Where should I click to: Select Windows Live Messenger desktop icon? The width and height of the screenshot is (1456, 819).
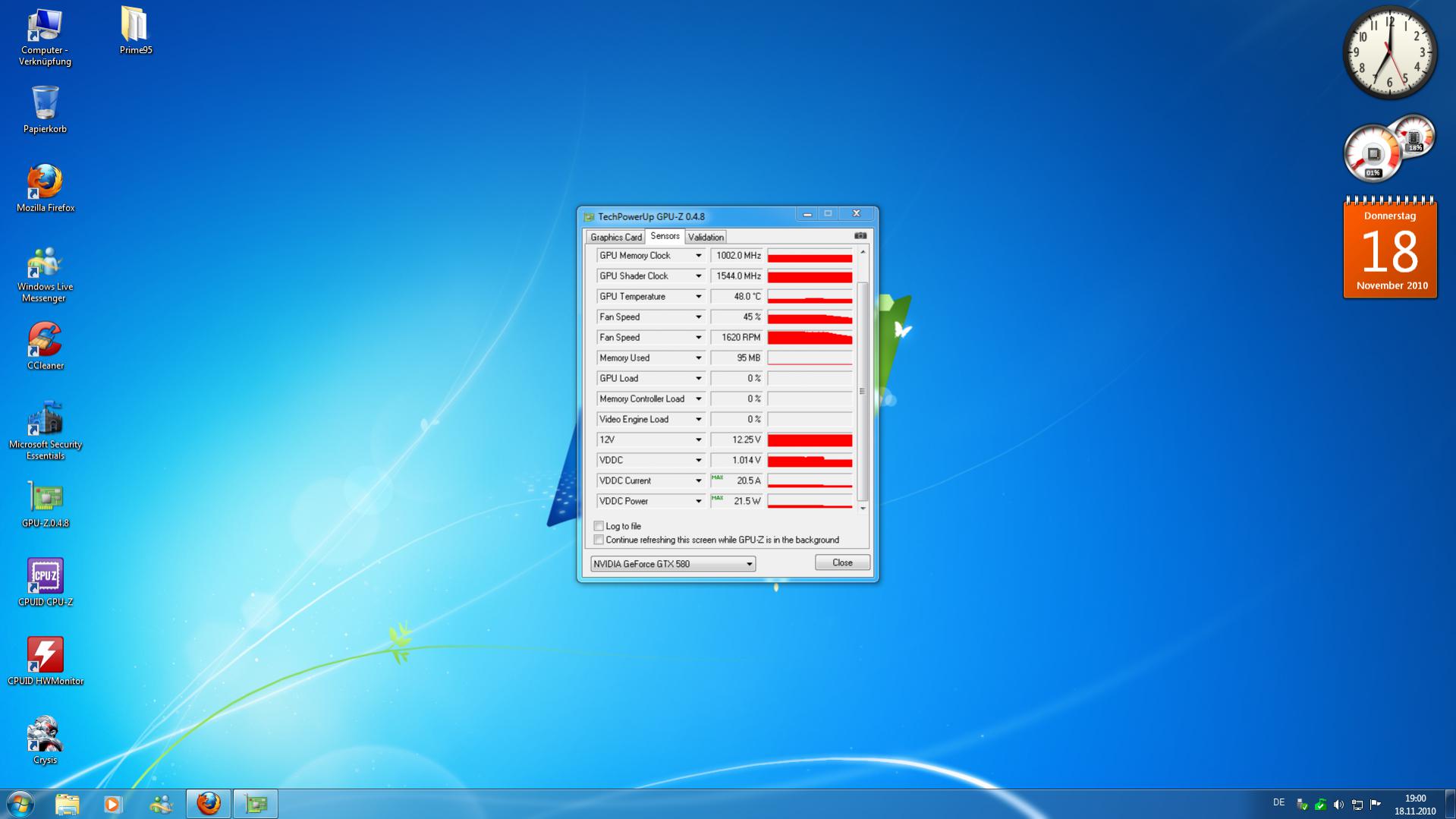(x=45, y=273)
